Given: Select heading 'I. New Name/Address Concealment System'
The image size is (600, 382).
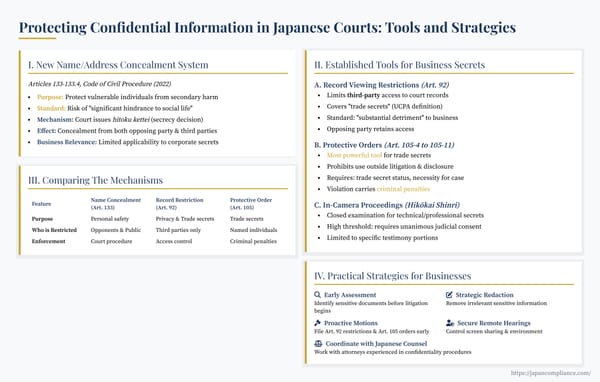Looking at the screenshot, I should (118, 65).
